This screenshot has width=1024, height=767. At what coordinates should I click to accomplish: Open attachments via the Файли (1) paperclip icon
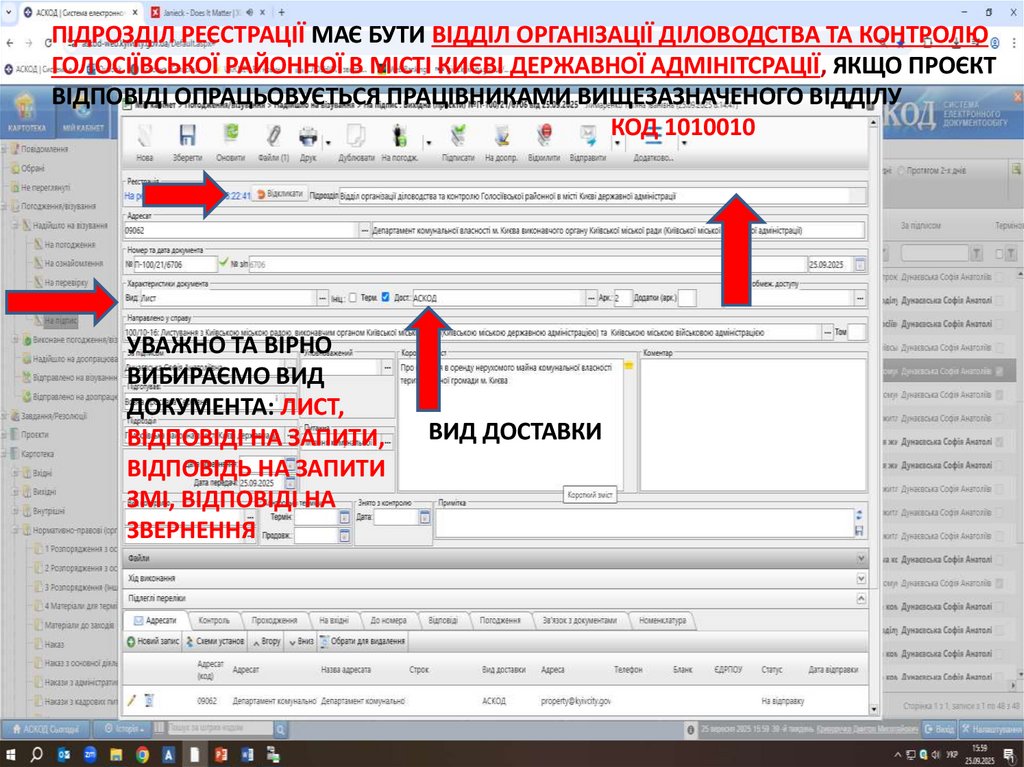[x=273, y=136]
